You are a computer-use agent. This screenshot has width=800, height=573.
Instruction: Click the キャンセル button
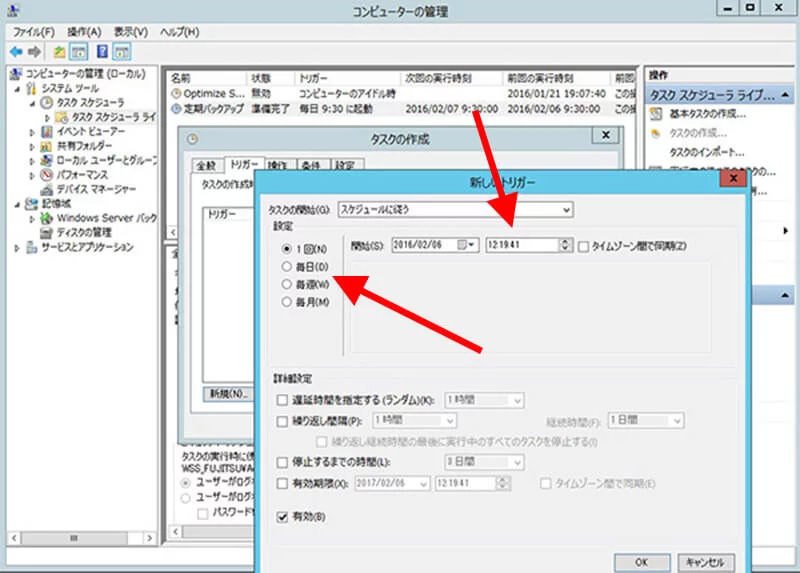[707, 562]
